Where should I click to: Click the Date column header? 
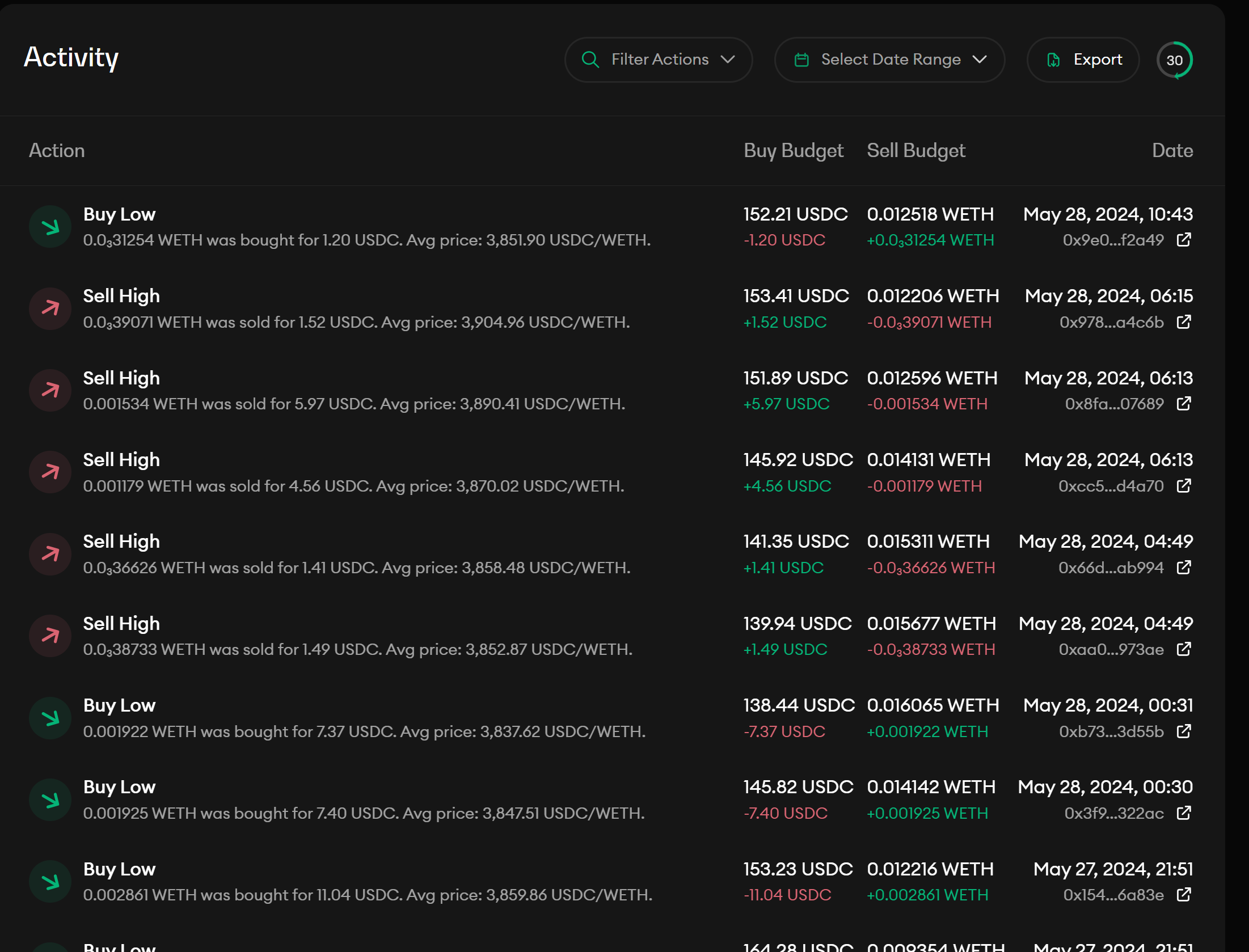click(x=1172, y=150)
